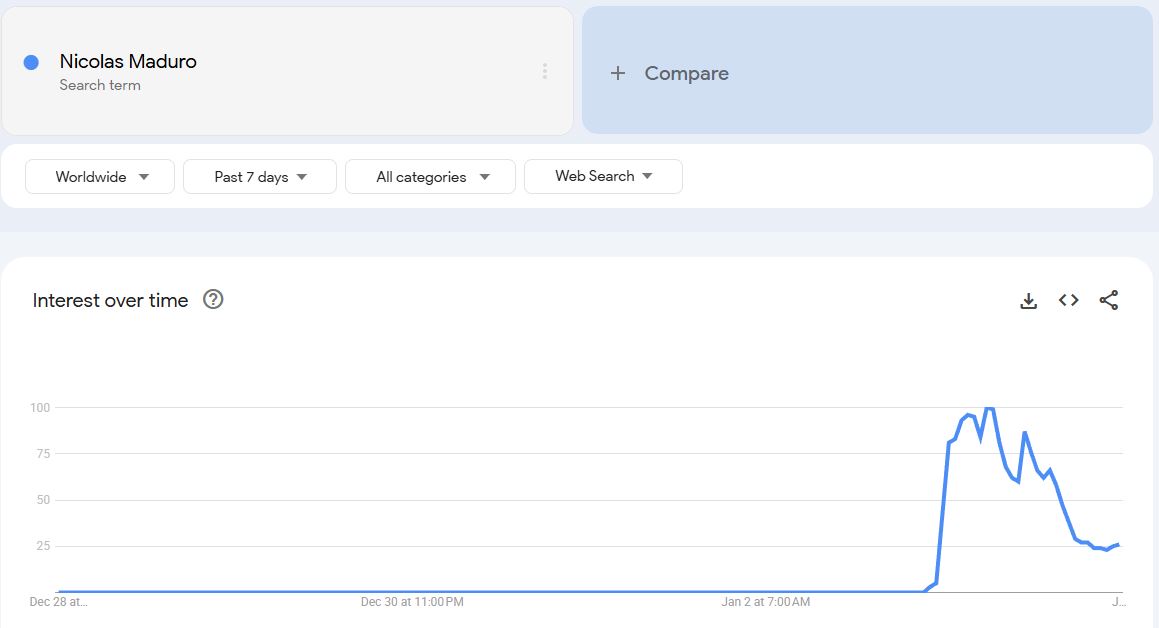The height and width of the screenshot is (628, 1159).
Task: Open the Past 7 days time range dropdown
Action: pyautogui.click(x=260, y=177)
